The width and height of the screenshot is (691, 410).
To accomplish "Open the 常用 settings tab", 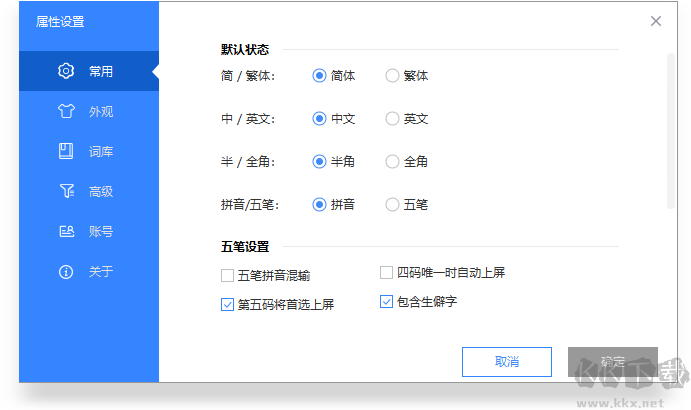I will click(89, 71).
